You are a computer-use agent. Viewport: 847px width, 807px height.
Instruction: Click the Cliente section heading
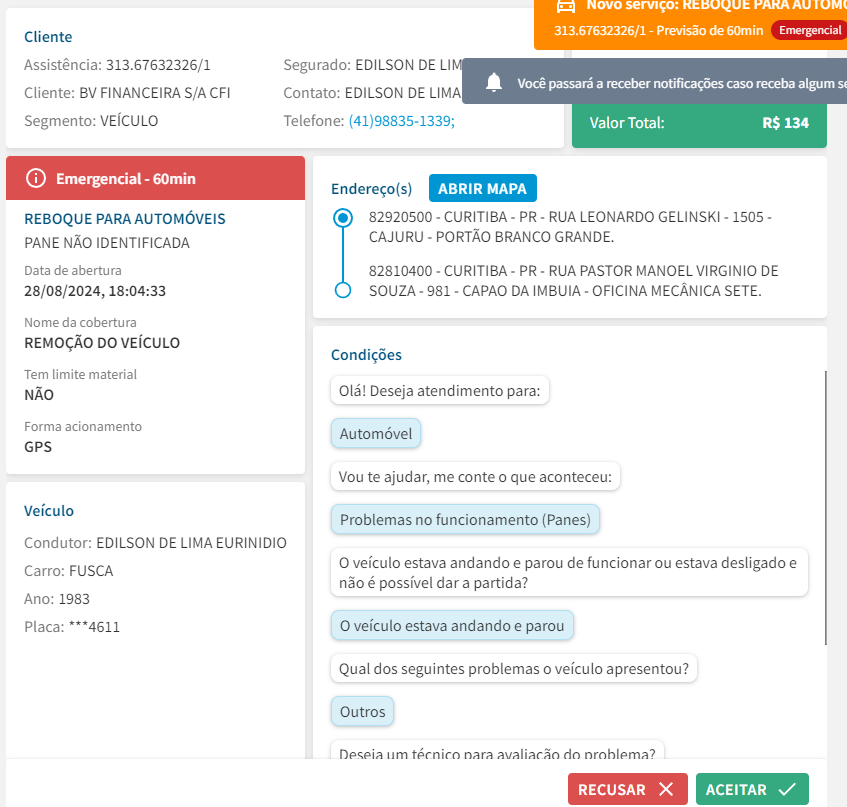click(48, 37)
